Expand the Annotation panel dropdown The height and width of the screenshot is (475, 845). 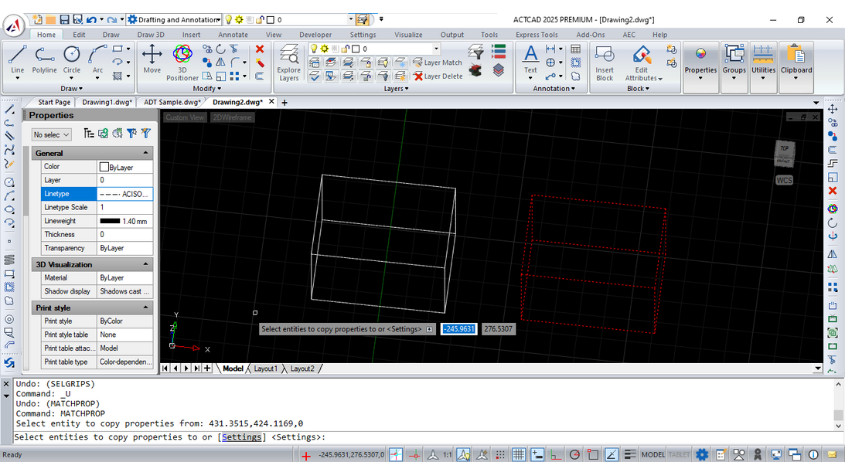[x=553, y=88]
